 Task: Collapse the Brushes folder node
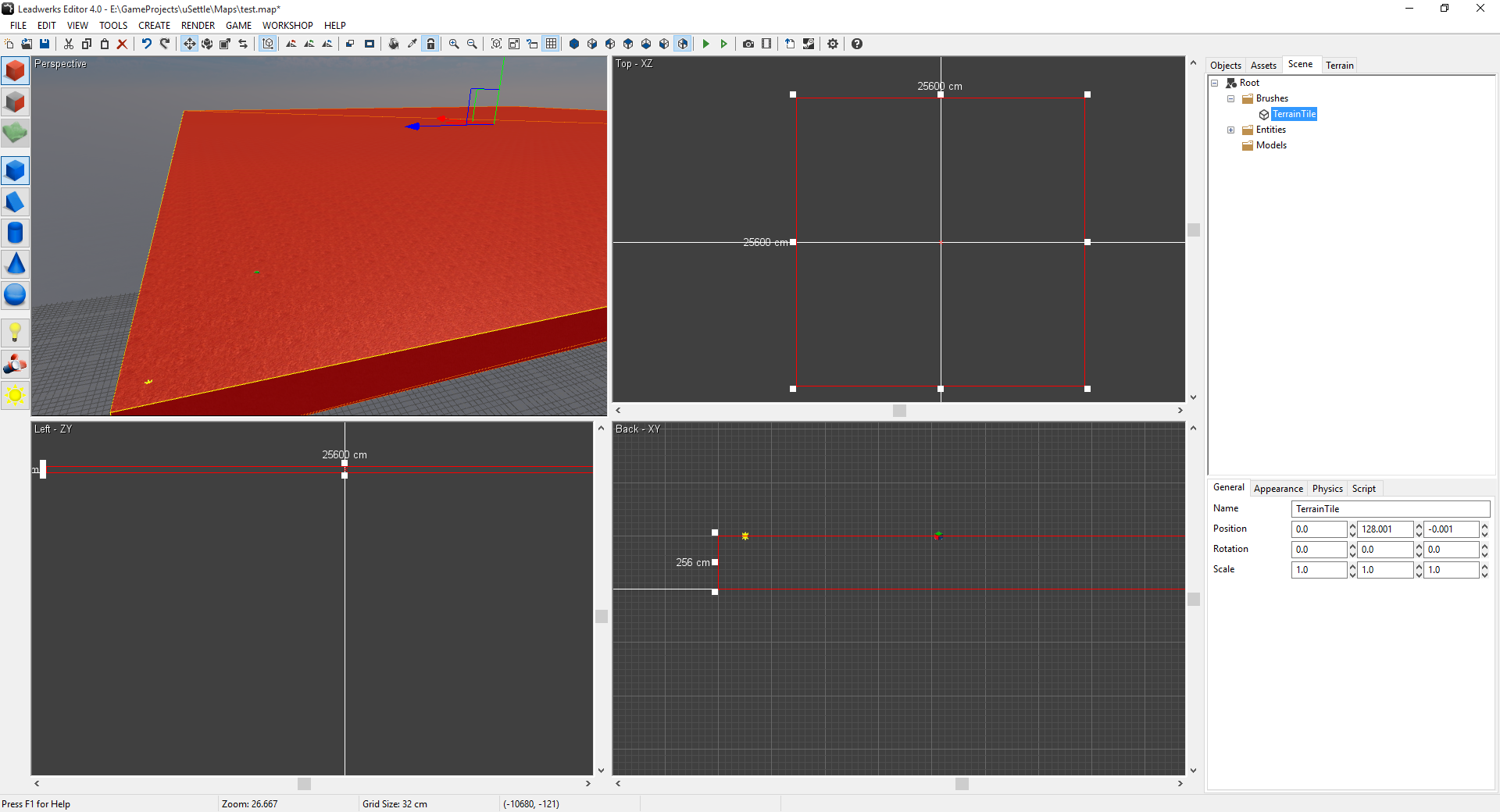pyautogui.click(x=1230, y=98)
